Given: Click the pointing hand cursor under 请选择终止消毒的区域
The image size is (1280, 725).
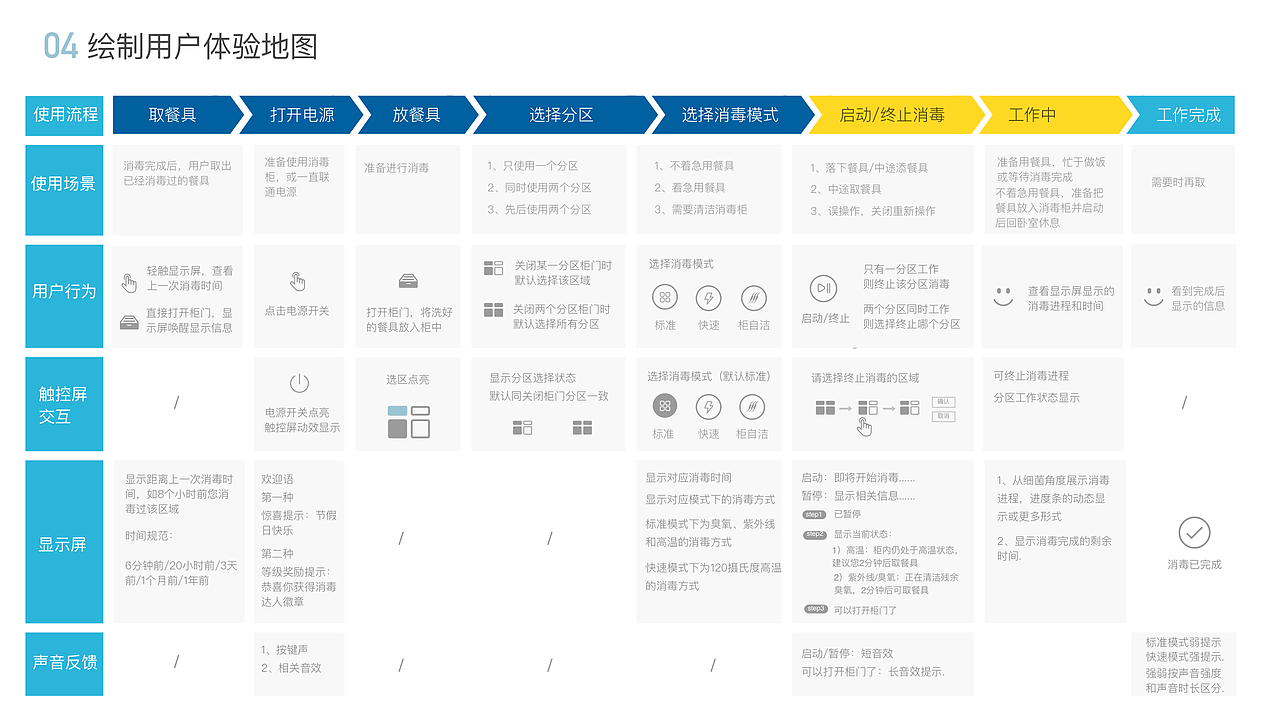Looking at the screenshot, I should click(x=864, y=427).
